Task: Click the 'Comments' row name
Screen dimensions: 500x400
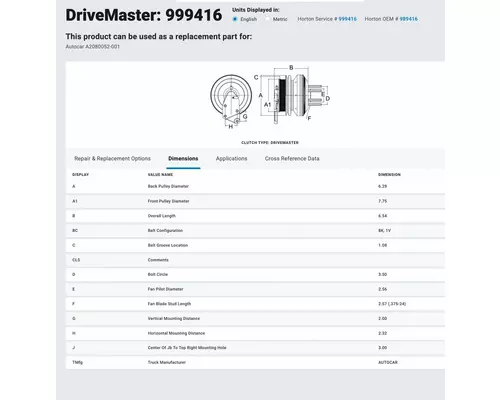Action: (x=158, y=260)
